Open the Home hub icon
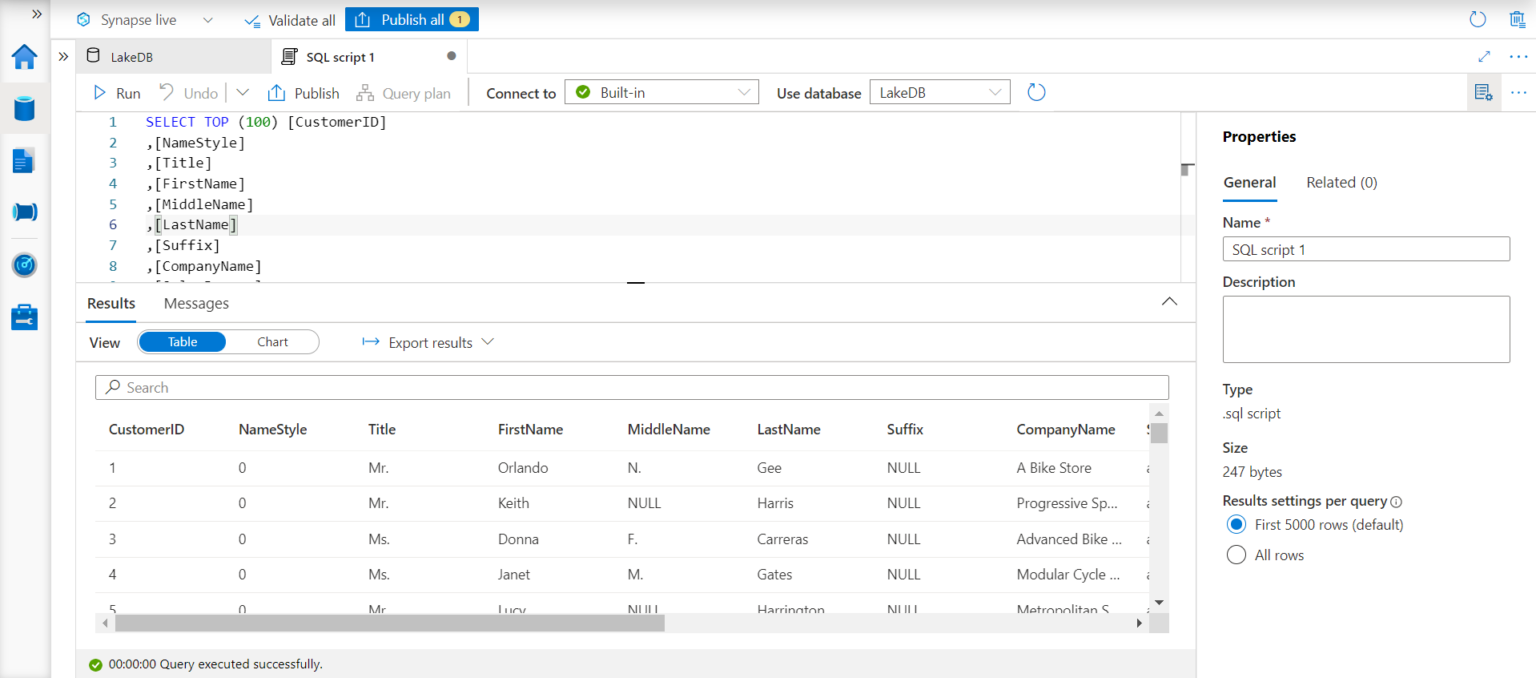The height and width of the screenshot is (678, 1536). (24, 57)
